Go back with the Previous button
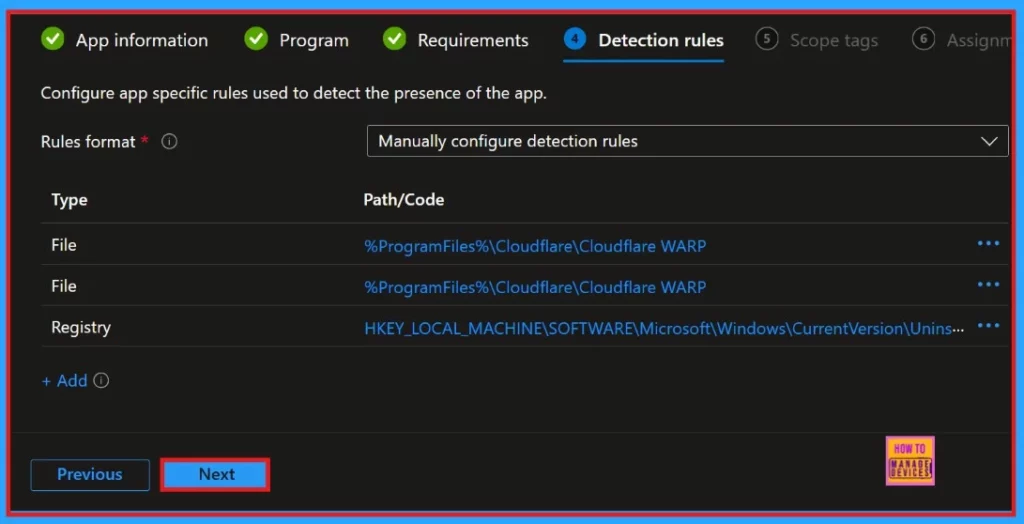The width and height of the screenshot is (1024, 524). tap(90, 474)
